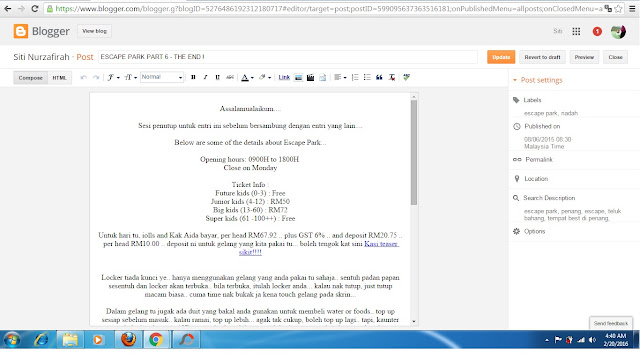This screenshot has width=640, height=360.
Task: Click the Undo arrow in editor toolbar
Action: coord(84,78)
